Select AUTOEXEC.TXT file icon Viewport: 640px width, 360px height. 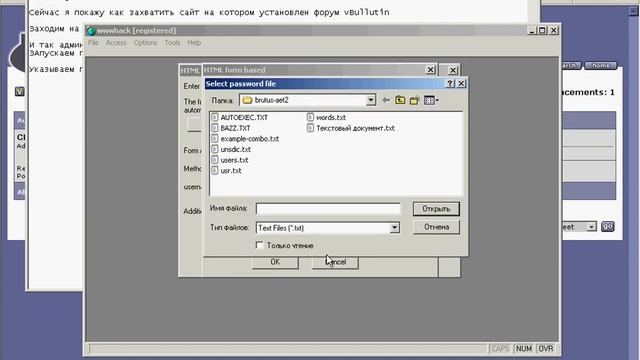coord(215,117)
